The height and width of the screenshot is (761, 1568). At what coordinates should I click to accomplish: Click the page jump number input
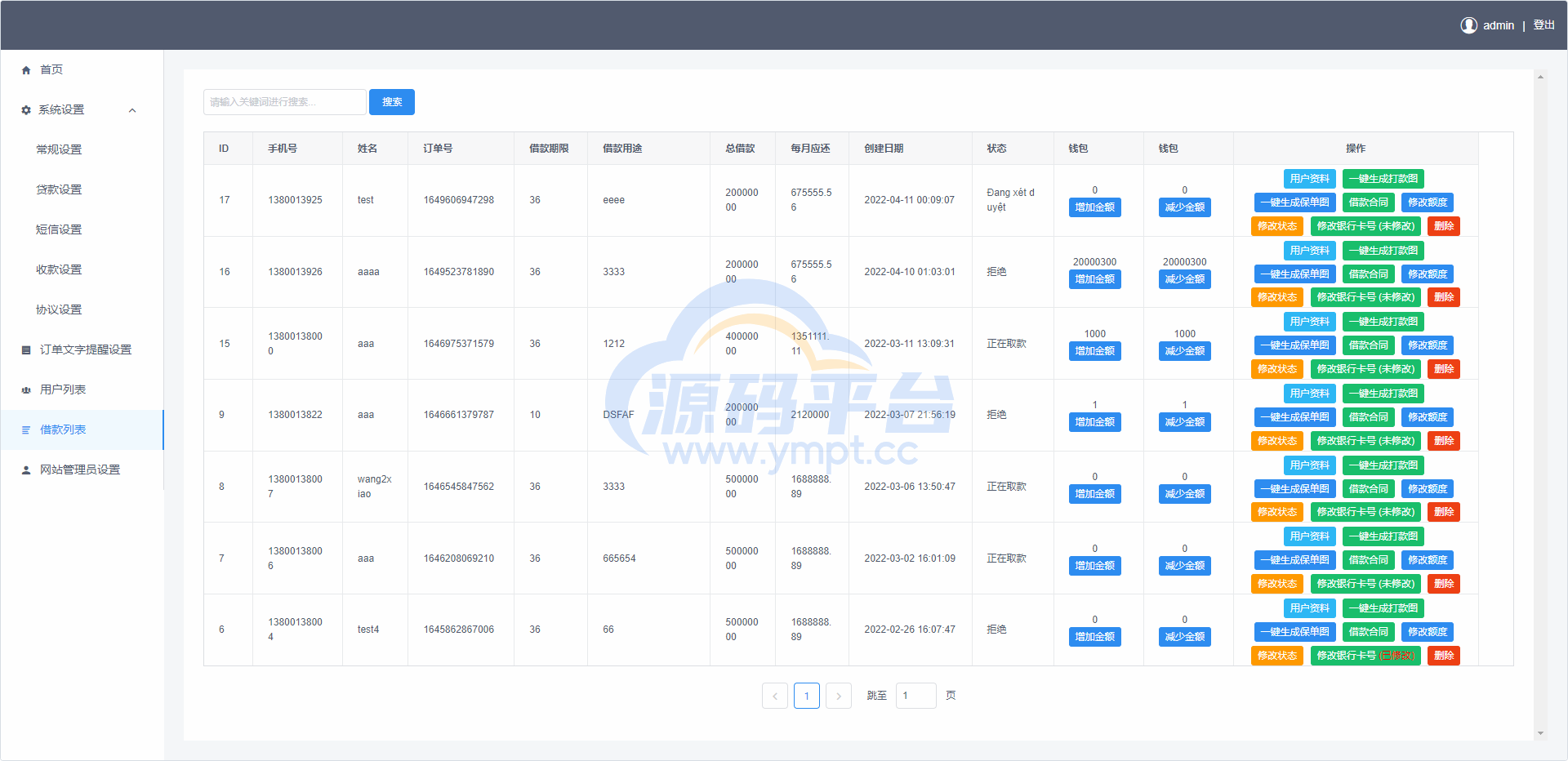[915, 696]
